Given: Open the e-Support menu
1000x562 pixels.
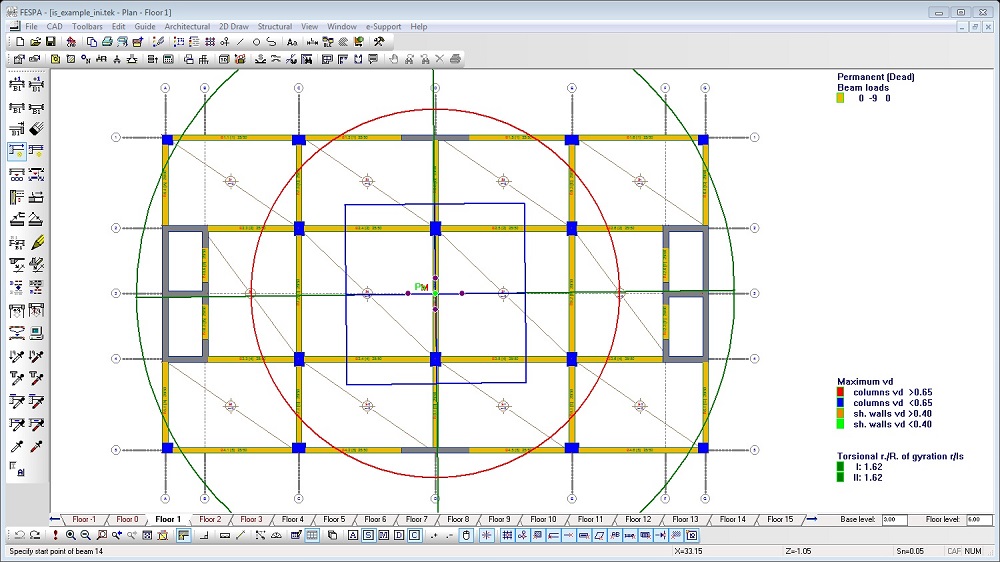Looking at the screenshot, I should click(383, 27).
